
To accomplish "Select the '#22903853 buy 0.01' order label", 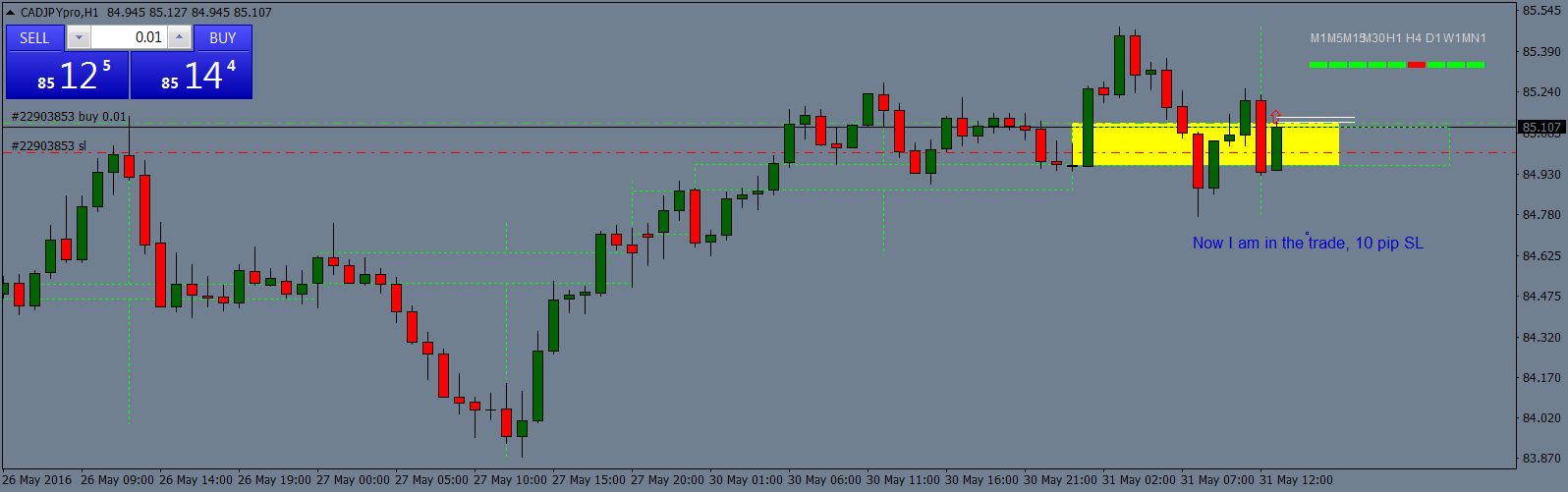I will 69,117.
